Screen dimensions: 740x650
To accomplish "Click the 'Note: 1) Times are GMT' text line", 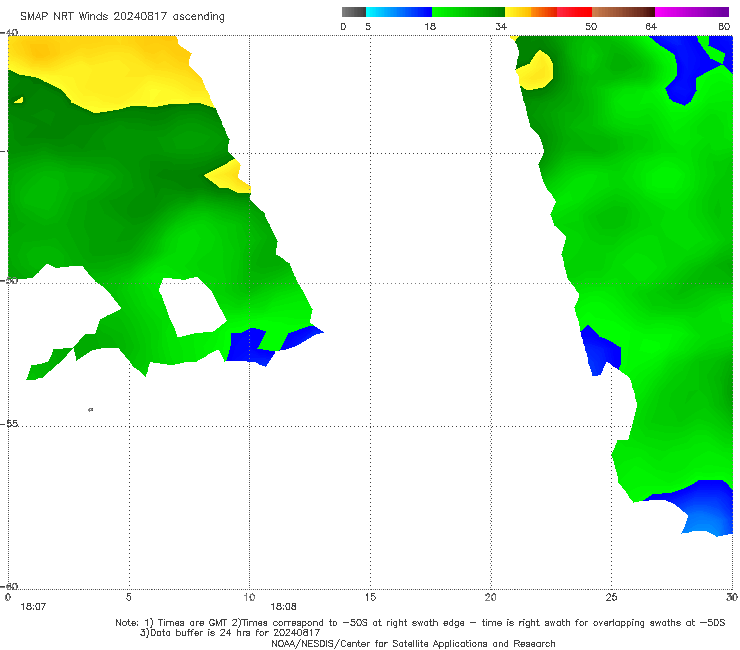I will (420, 623).
